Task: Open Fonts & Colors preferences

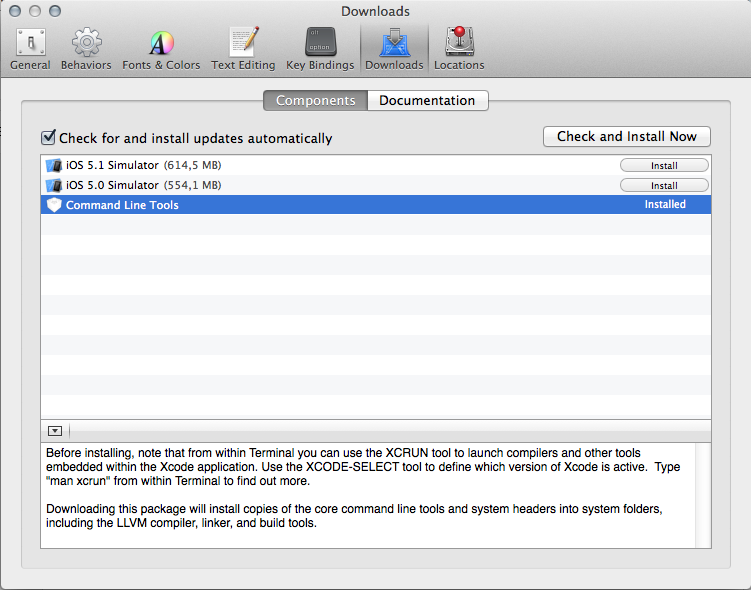Action: tap(161, 48)
